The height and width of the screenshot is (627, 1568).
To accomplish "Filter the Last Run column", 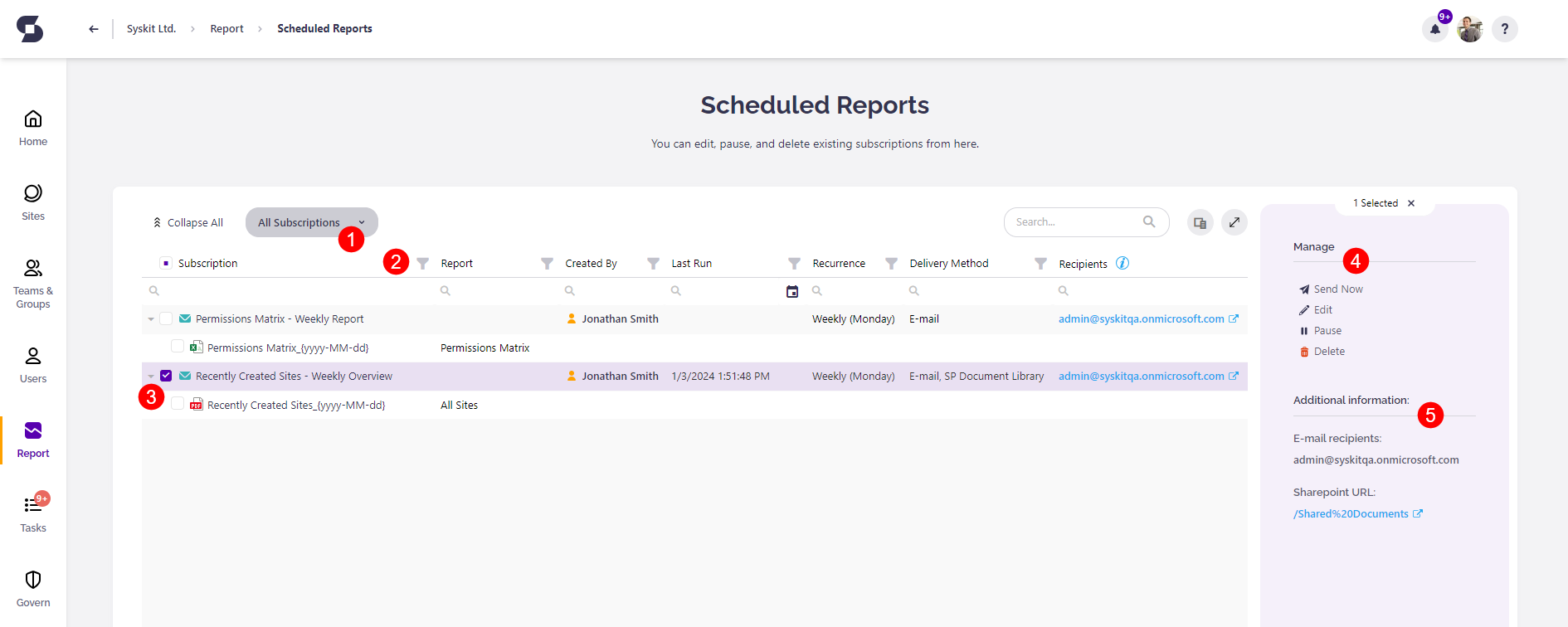I will 794,264.
